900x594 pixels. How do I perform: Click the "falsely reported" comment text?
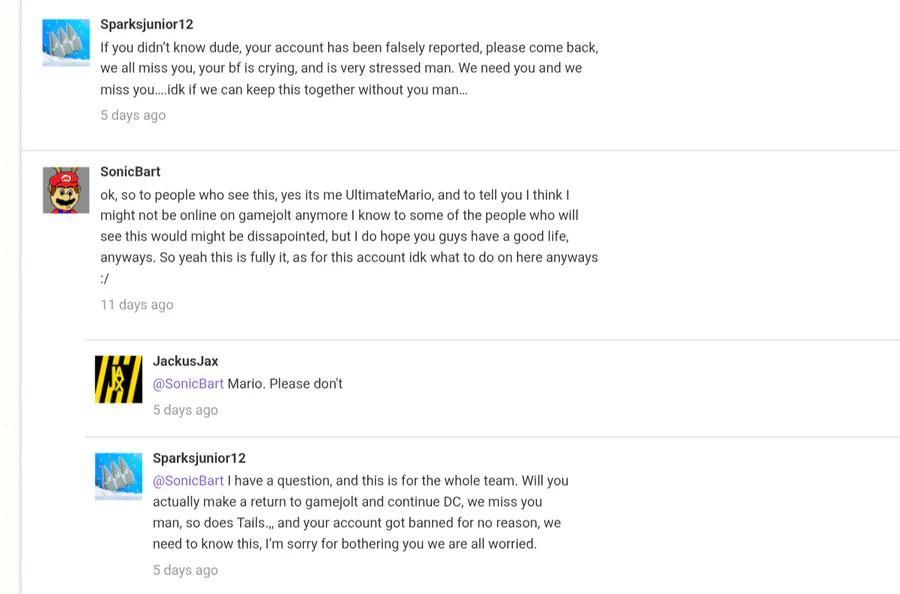(348, 47)
